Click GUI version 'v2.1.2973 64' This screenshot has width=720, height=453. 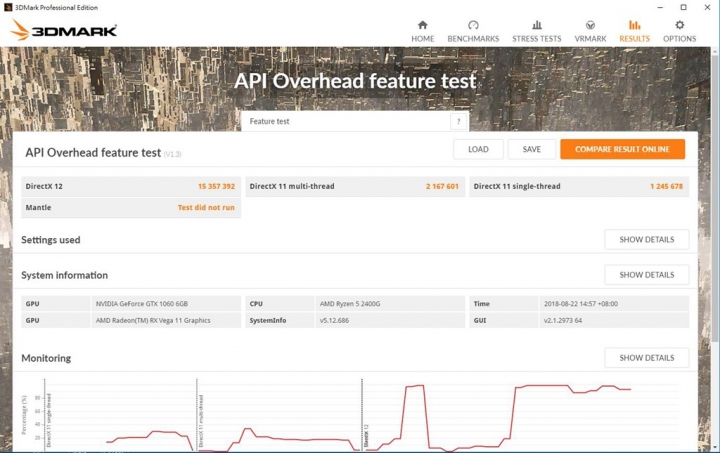pyautogui.click(x=562, y=320)
